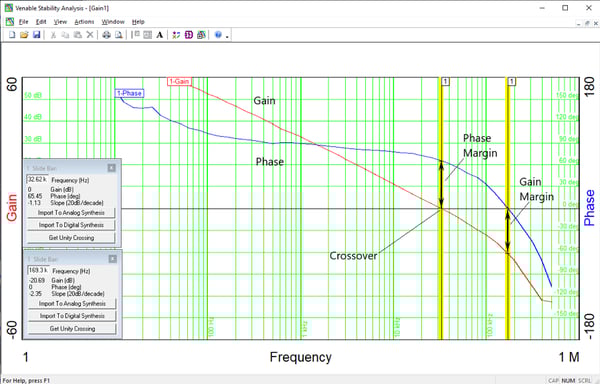The width and height of the screenshot is (600, 384).
Task: Click the 65.45 phase value in slide bar panel
Action: tap(35, 196)
